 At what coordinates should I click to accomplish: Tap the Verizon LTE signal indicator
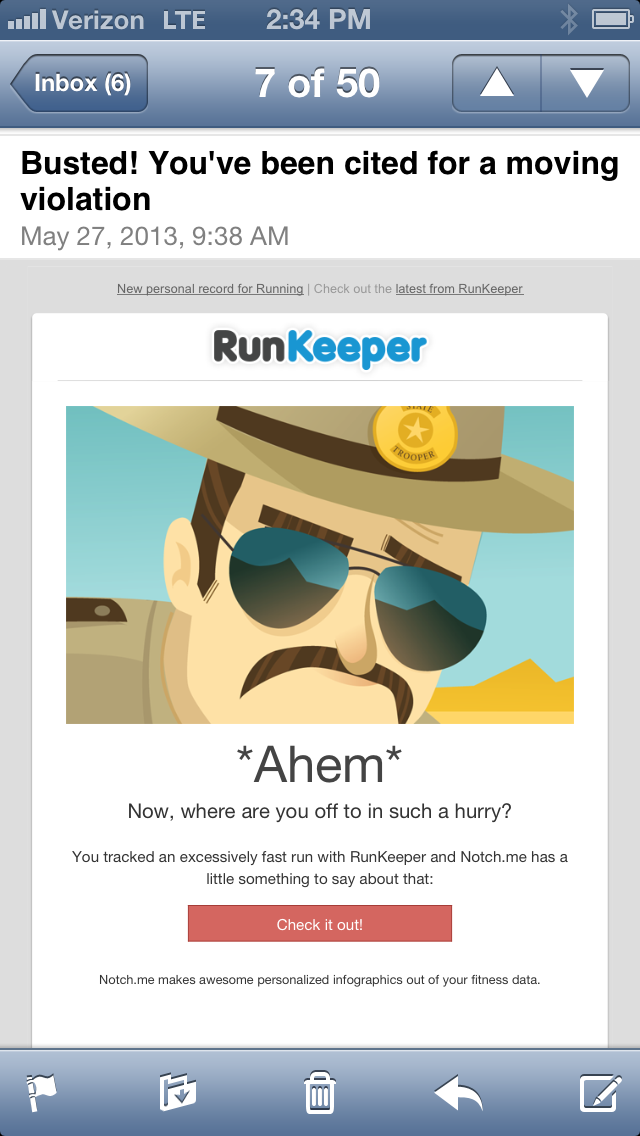coord(107,20)
